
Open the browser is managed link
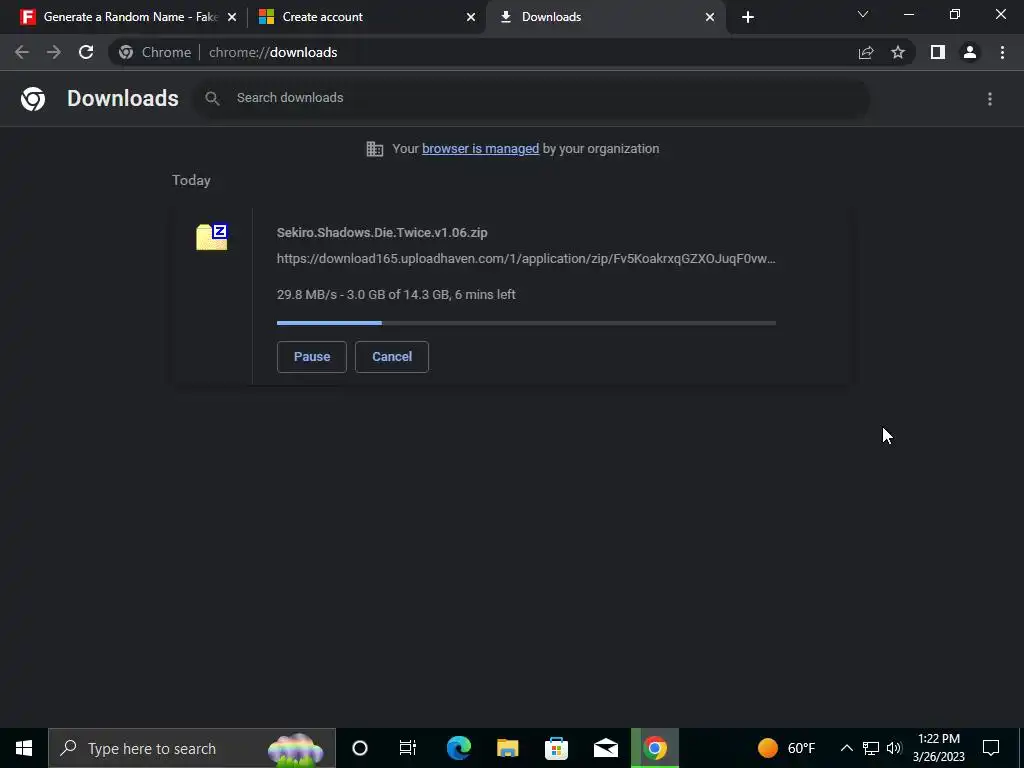[x=481, y=149]
